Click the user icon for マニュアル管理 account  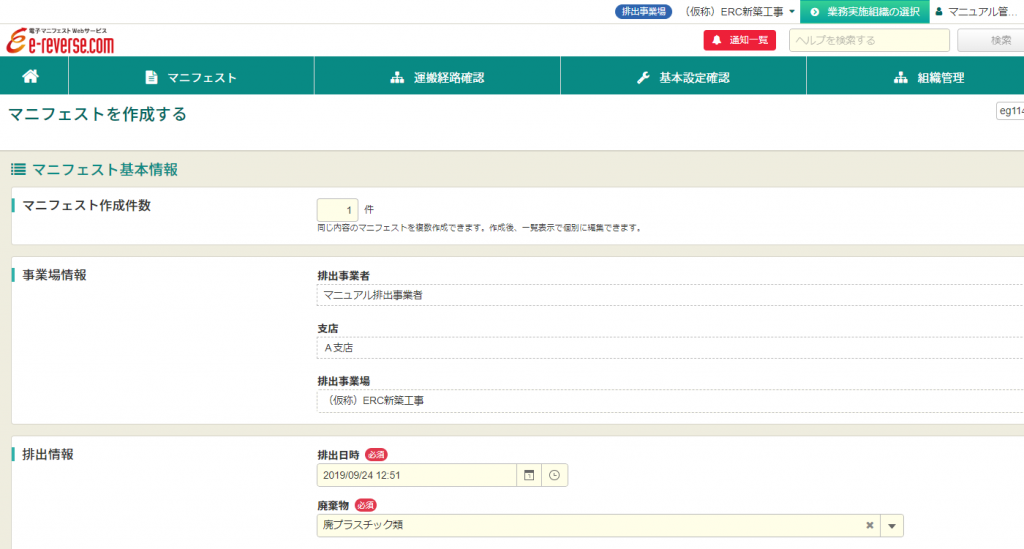point(938,12)
